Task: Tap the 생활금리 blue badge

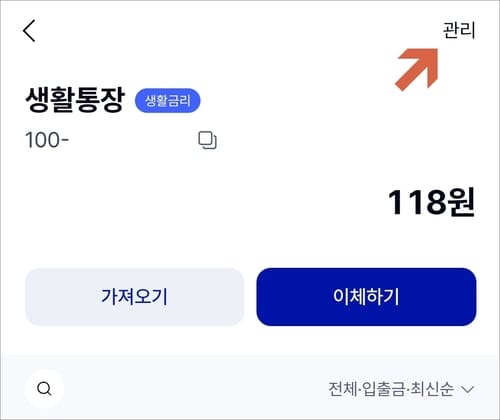Action: [167, 100]
